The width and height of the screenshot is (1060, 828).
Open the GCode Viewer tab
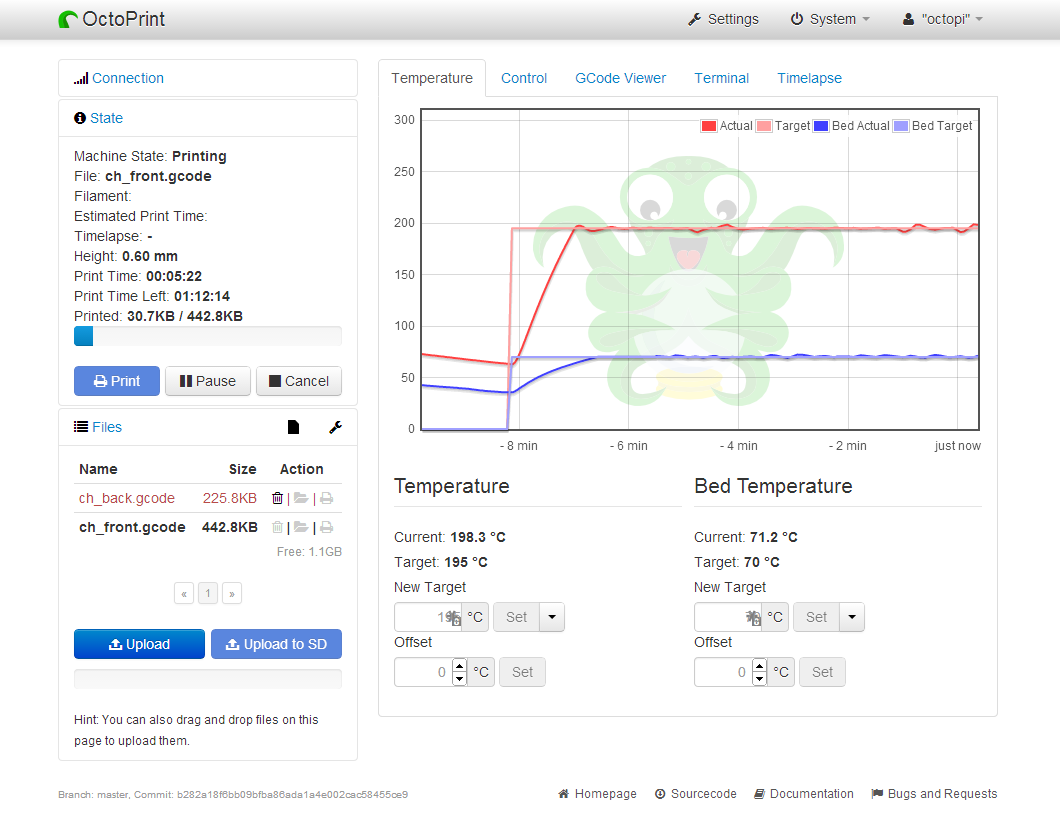click(x=621, y=78)
